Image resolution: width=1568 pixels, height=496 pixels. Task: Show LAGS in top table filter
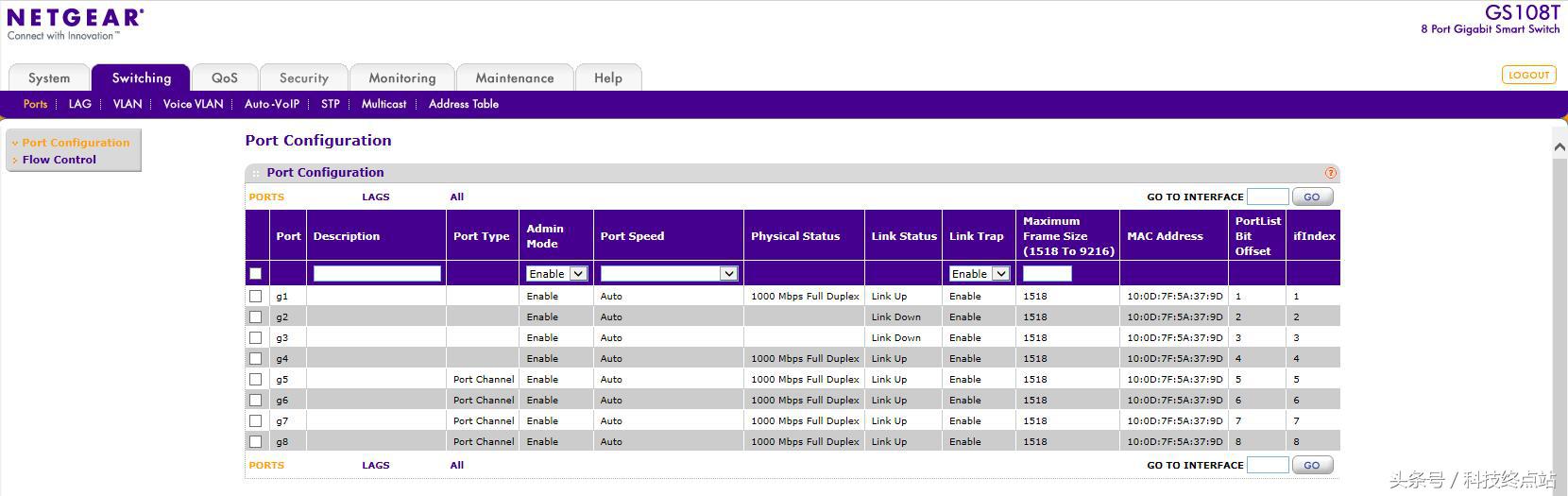tap(375, 197)
